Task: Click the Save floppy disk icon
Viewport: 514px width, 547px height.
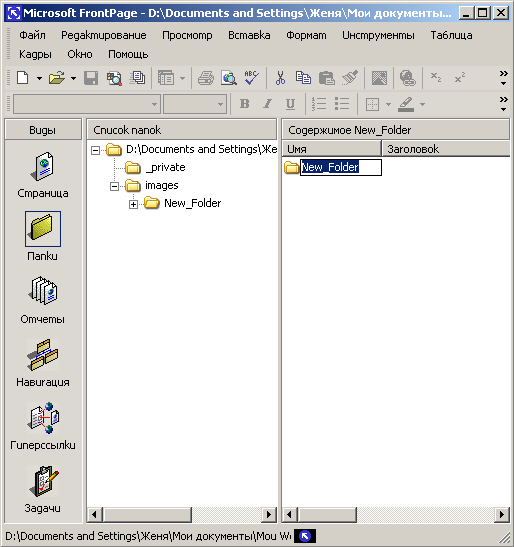Action: click(x=91, y=78)
